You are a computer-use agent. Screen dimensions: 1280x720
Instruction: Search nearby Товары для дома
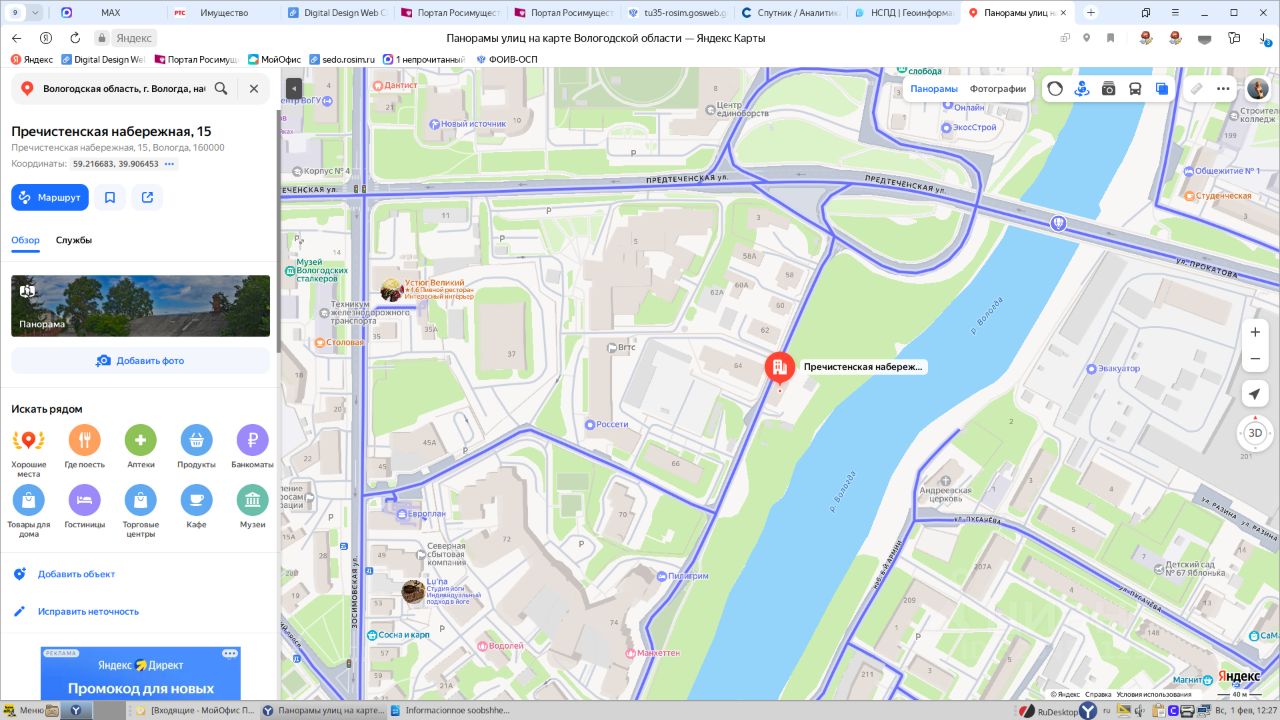coord(29,512)
